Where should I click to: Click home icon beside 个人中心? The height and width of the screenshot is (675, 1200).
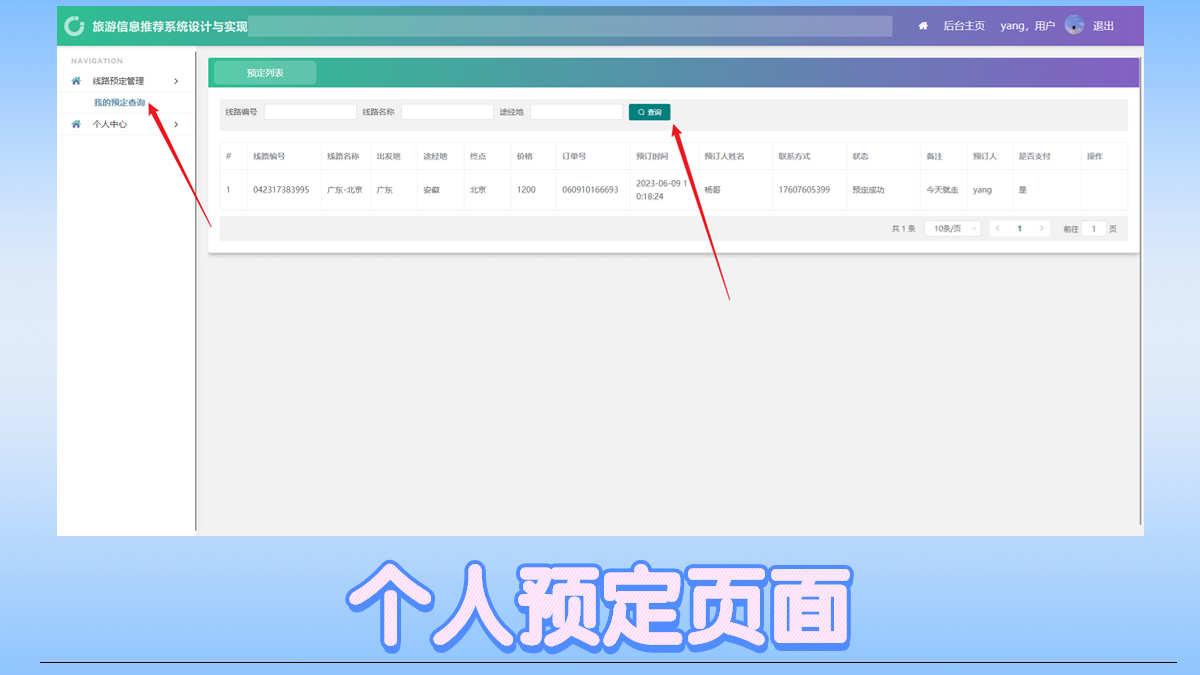(x=76, y=124)
